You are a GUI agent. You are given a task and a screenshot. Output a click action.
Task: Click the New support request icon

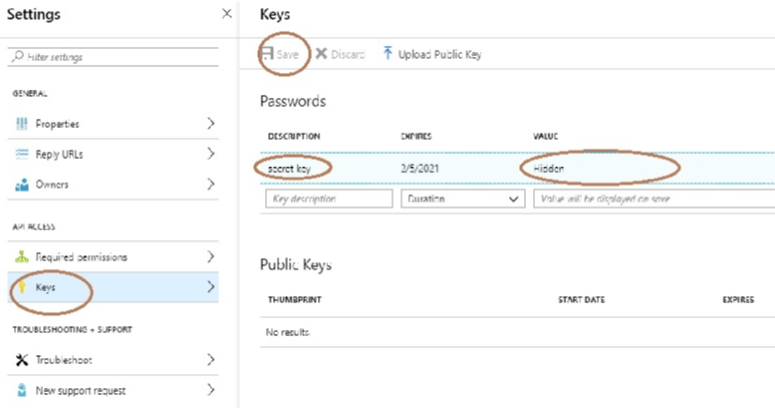tap(22, 390)
